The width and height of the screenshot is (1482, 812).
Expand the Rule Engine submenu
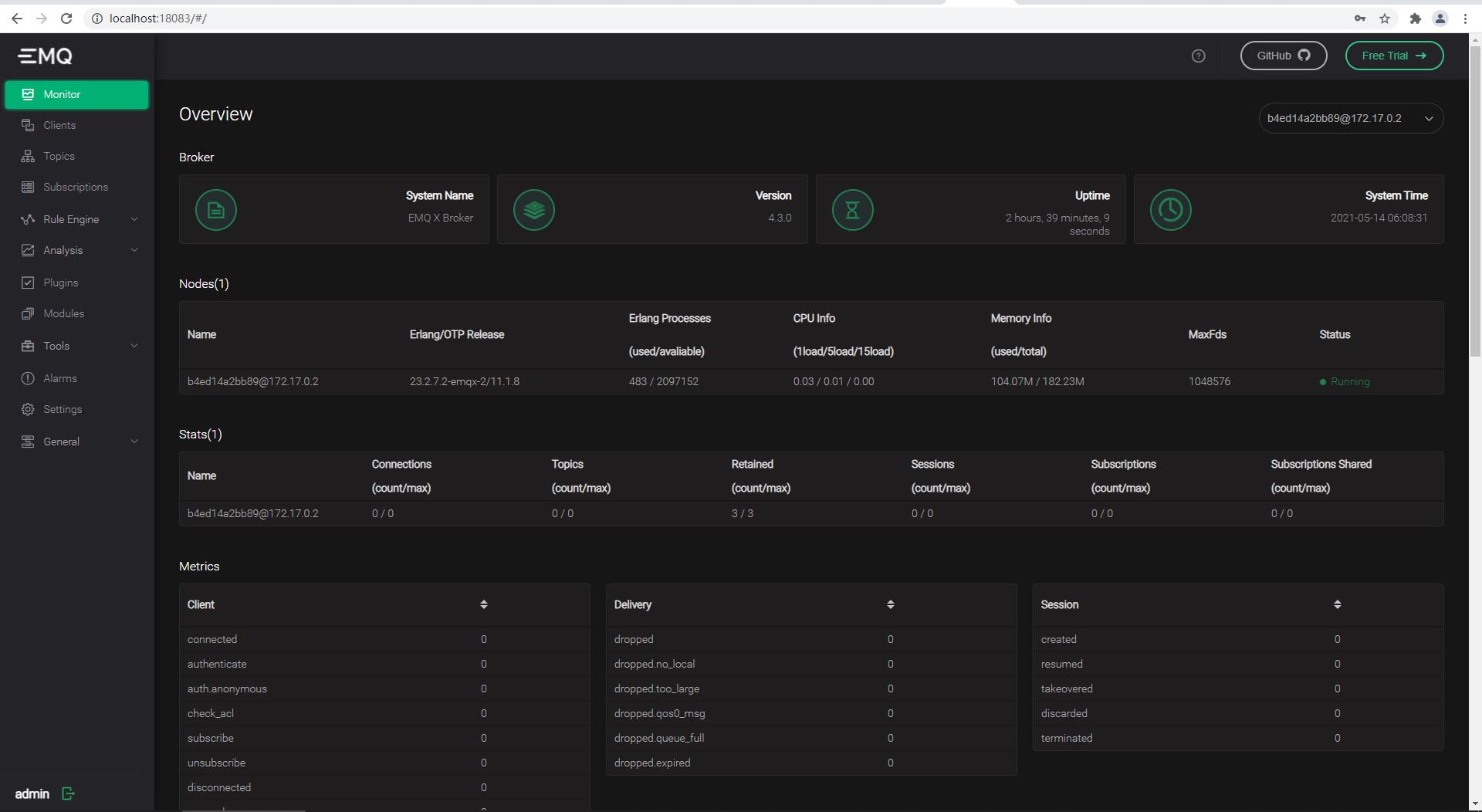(134, 219)
